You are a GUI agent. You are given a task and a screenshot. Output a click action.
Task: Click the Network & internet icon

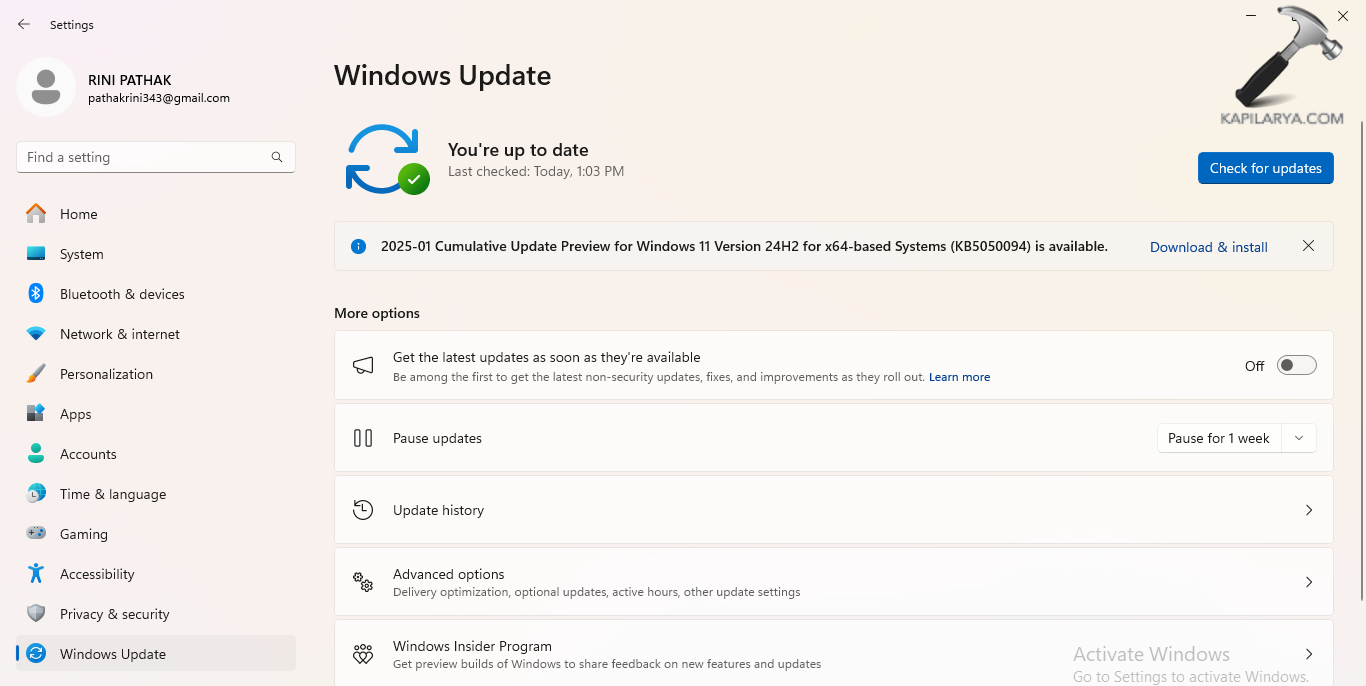(x=40, y=333)
